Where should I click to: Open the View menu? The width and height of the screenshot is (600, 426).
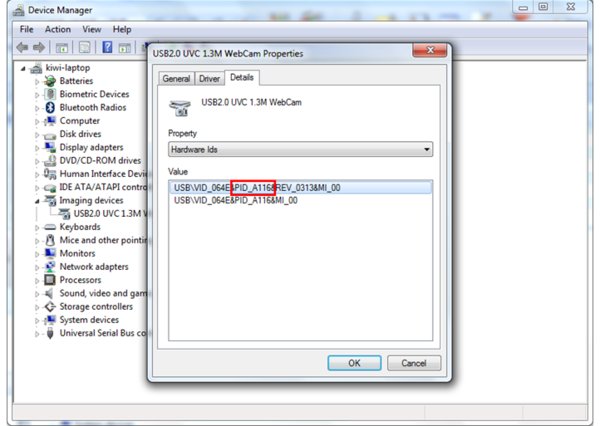pyautogui.click(x=92, y=30)
